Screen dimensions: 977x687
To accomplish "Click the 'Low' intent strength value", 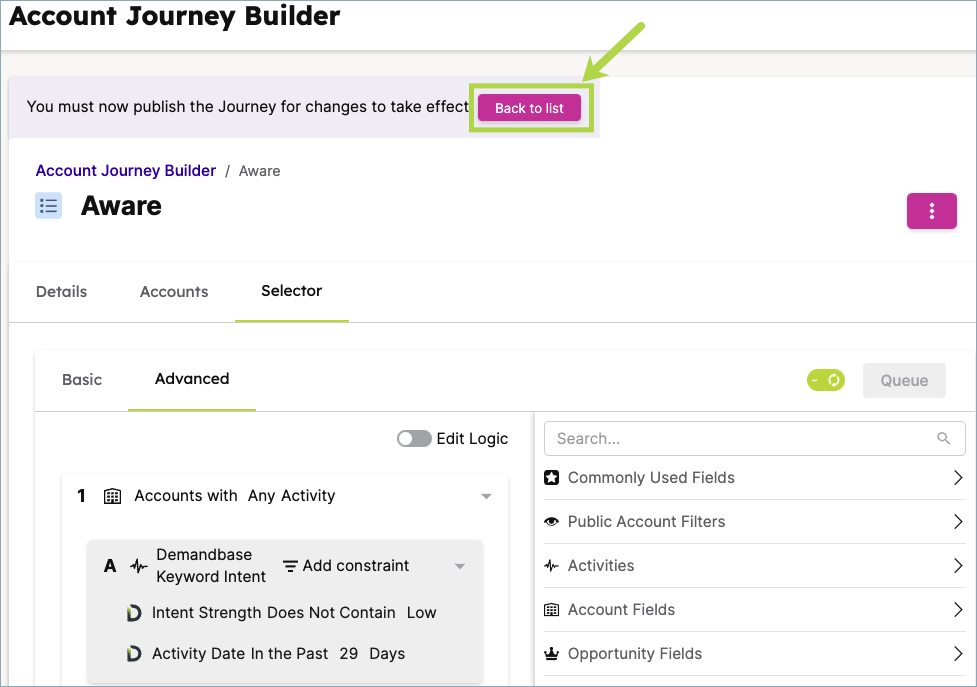I will click(x=422, y=613).
